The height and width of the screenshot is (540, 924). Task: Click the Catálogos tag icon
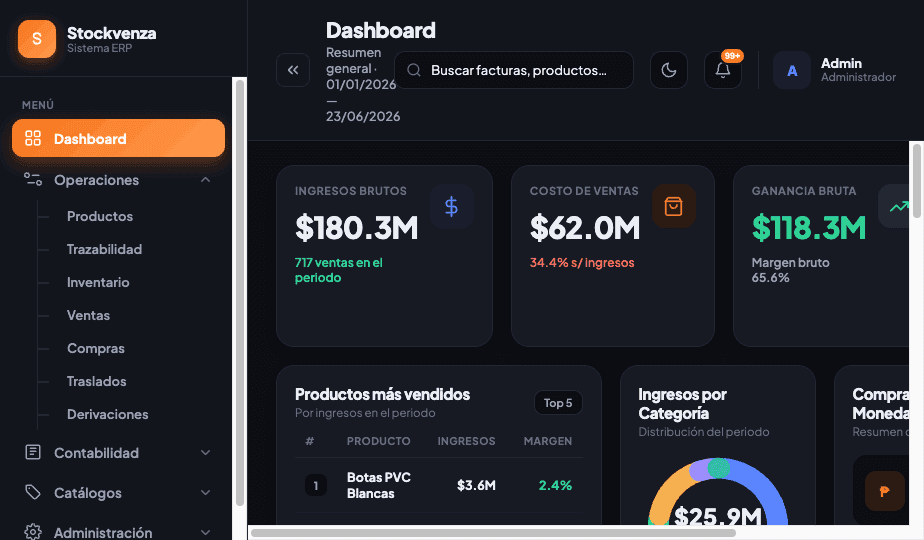(33, 492)
